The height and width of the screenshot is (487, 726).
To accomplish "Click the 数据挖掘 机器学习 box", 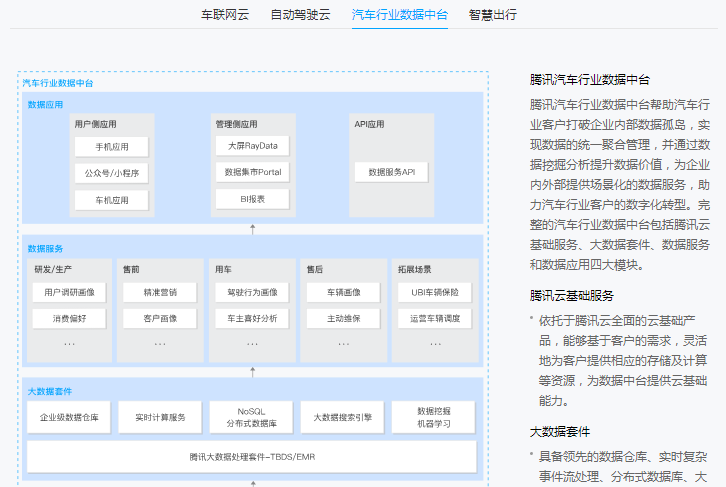I will point(434,417).
